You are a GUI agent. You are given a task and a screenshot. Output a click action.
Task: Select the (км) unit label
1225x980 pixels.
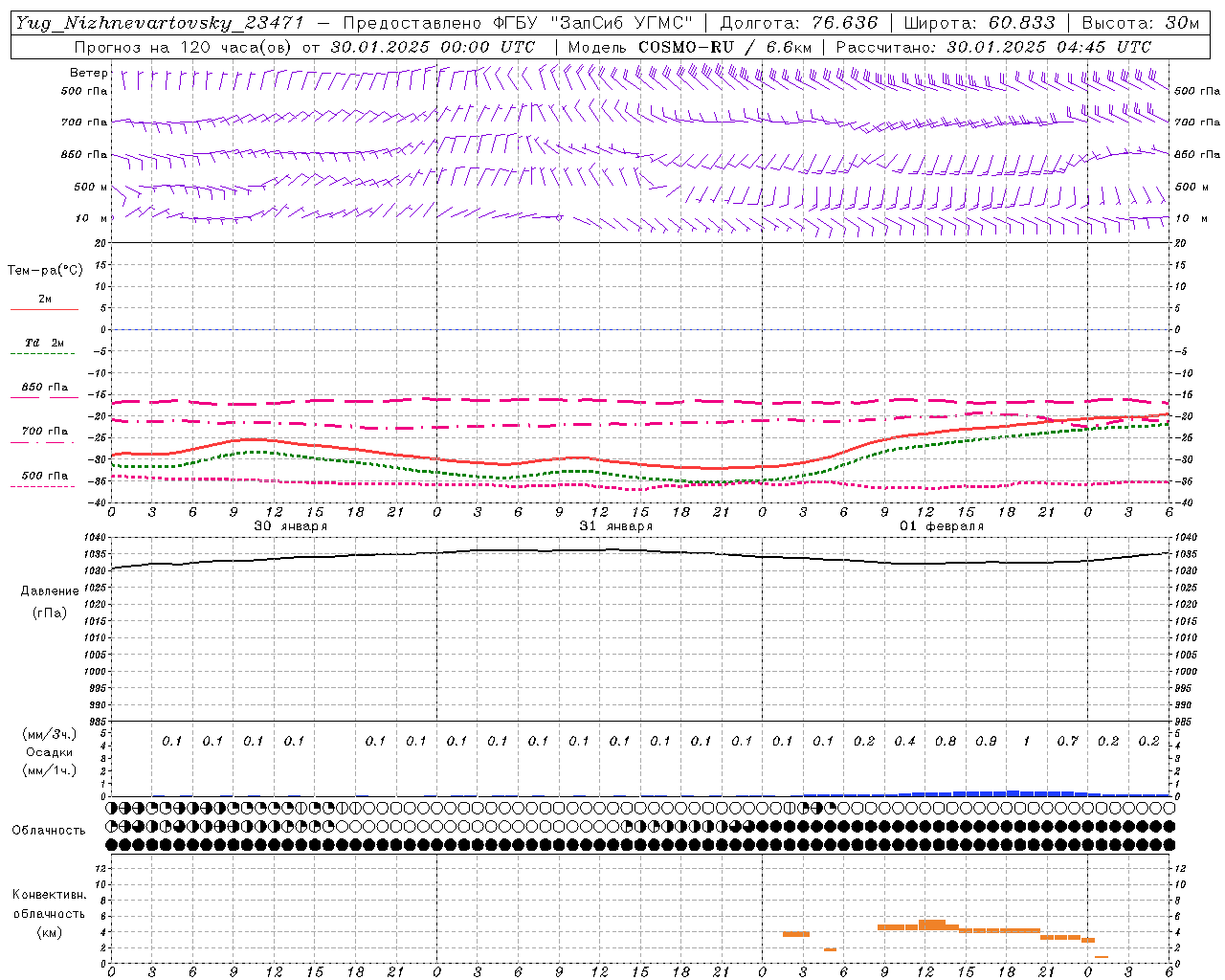(x=50, y=932)
